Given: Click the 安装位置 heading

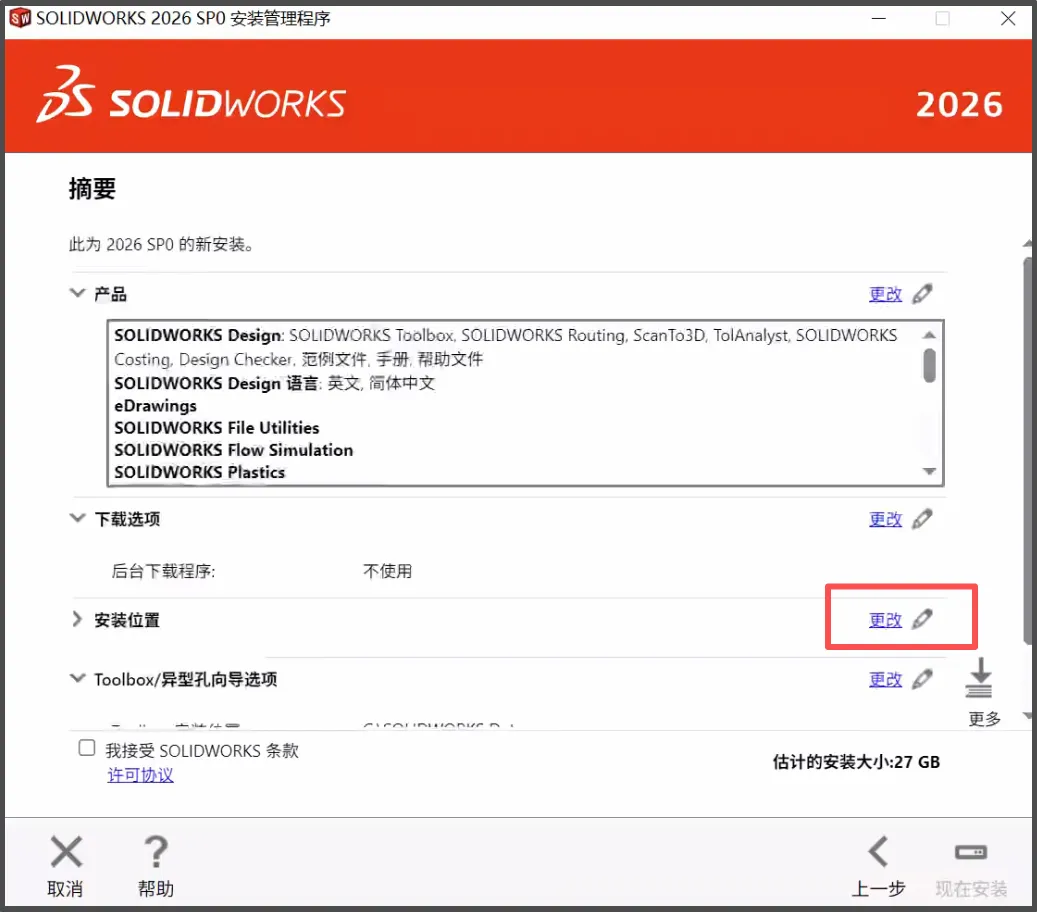Looking at the screenshot, I should coord(127,620).
